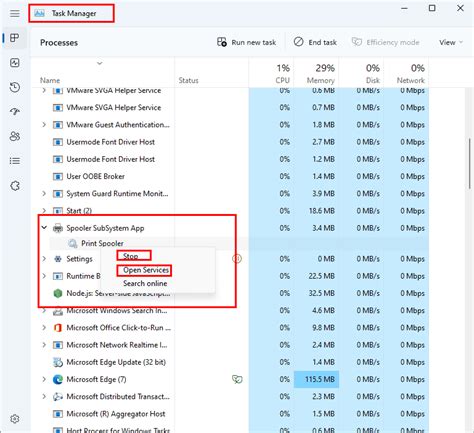Expand the VMware Guest Authentication entry
This screenshot has height=433, width=474.
[44, 124]
